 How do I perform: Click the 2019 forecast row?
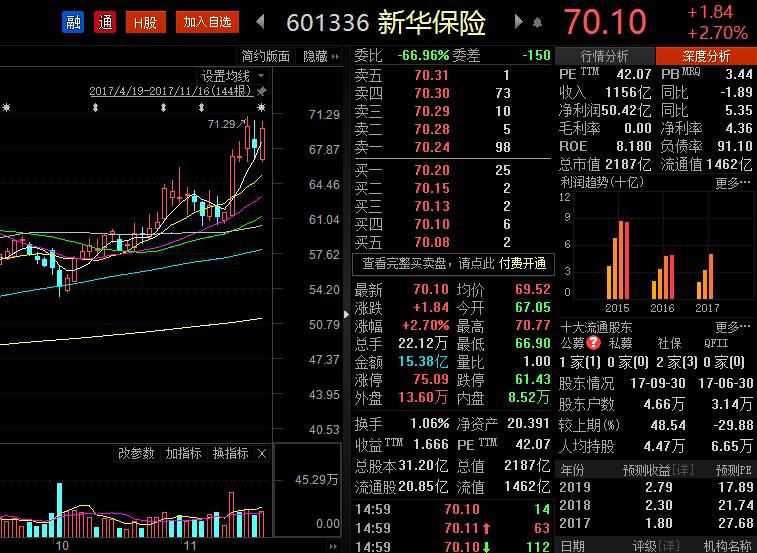656,487
